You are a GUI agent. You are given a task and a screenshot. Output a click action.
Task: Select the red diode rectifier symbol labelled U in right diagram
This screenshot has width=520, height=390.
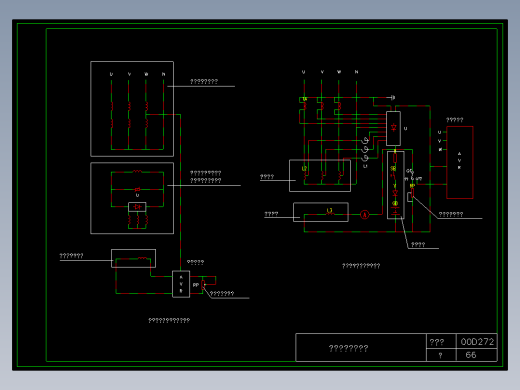(394, 127)
